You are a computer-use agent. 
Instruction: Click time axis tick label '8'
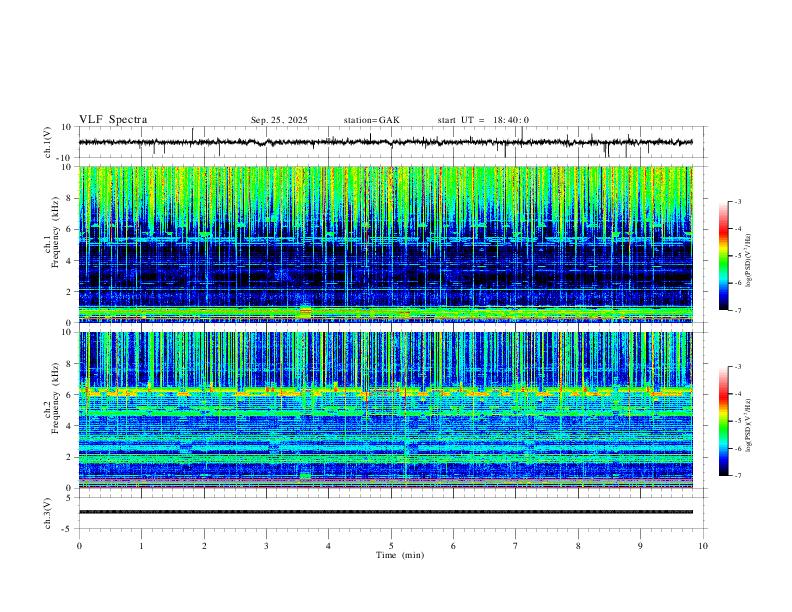tap(578, 546)
